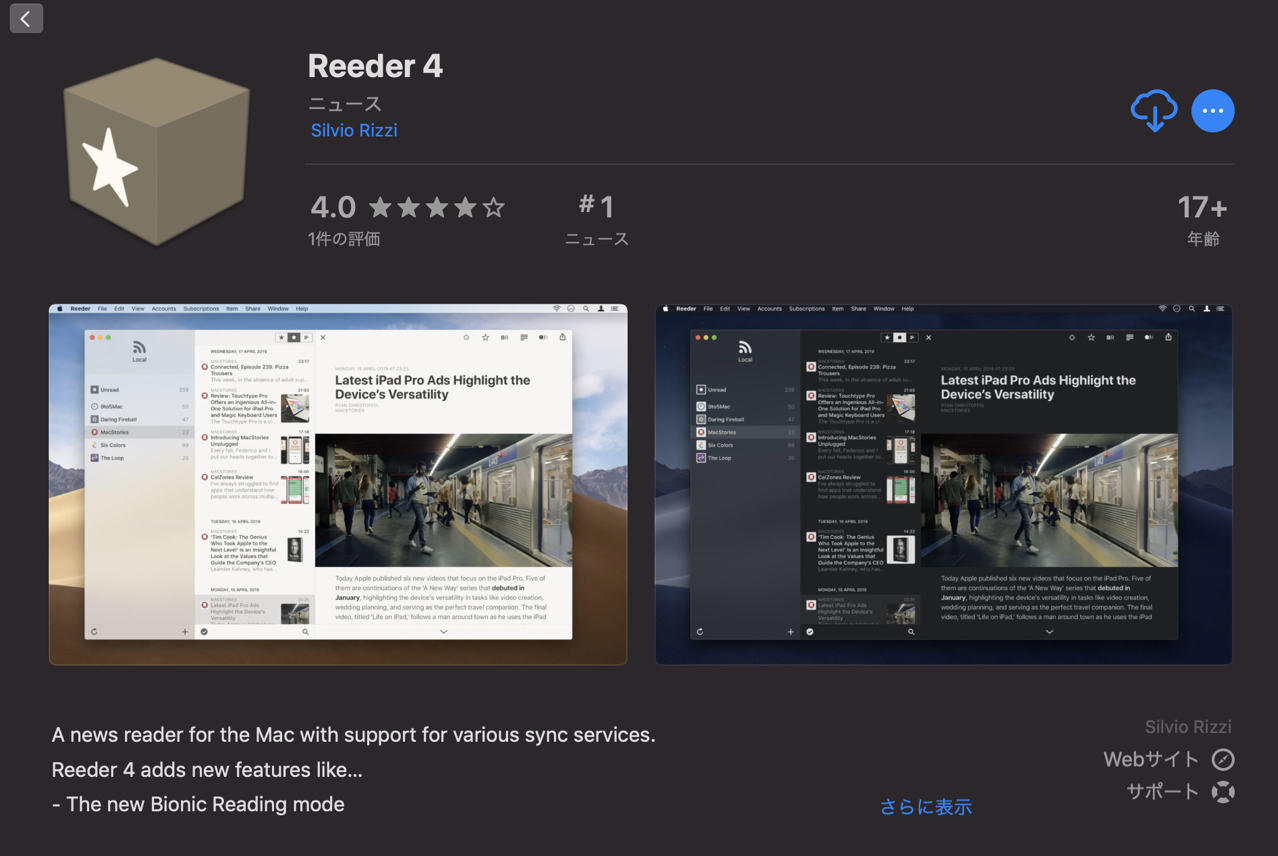Viewport: 1278px width, 856px height.
Task: Click "Reeder 4 adds new features like…" line
Action: pos(207,770)
